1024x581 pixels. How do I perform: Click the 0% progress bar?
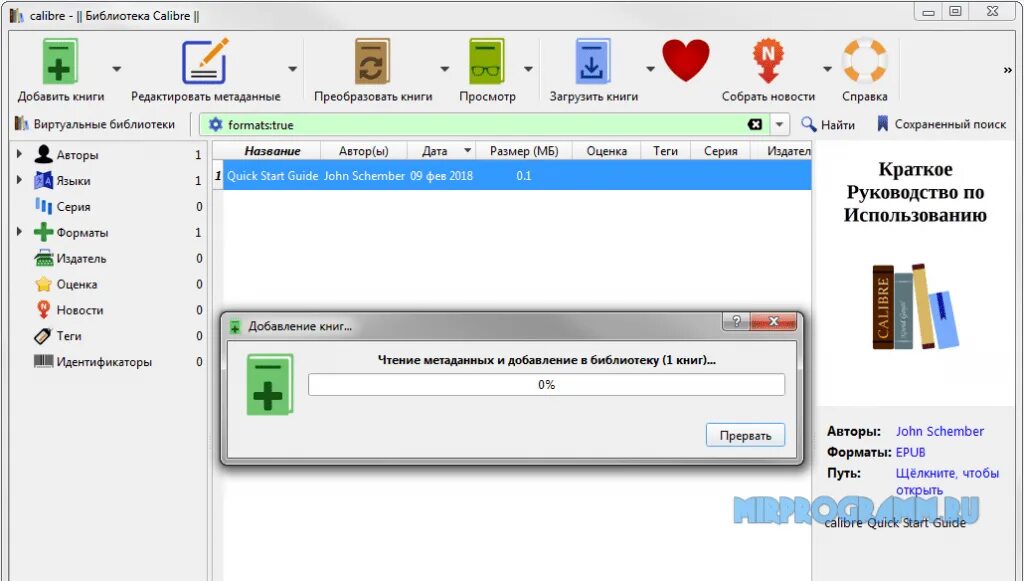tap(546, 385)
